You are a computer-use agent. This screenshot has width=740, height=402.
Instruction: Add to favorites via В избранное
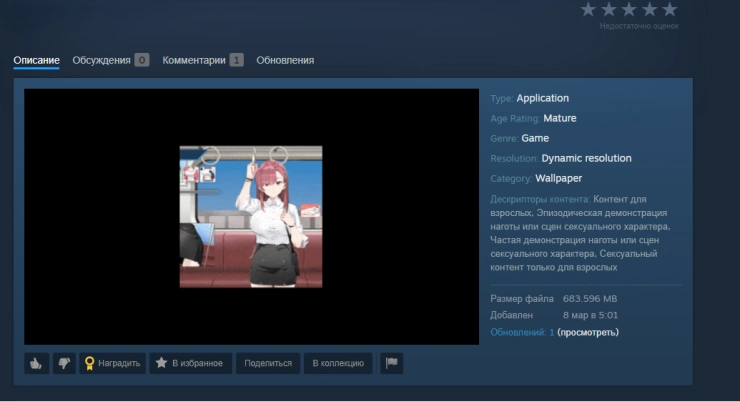(x=191, y=363)
